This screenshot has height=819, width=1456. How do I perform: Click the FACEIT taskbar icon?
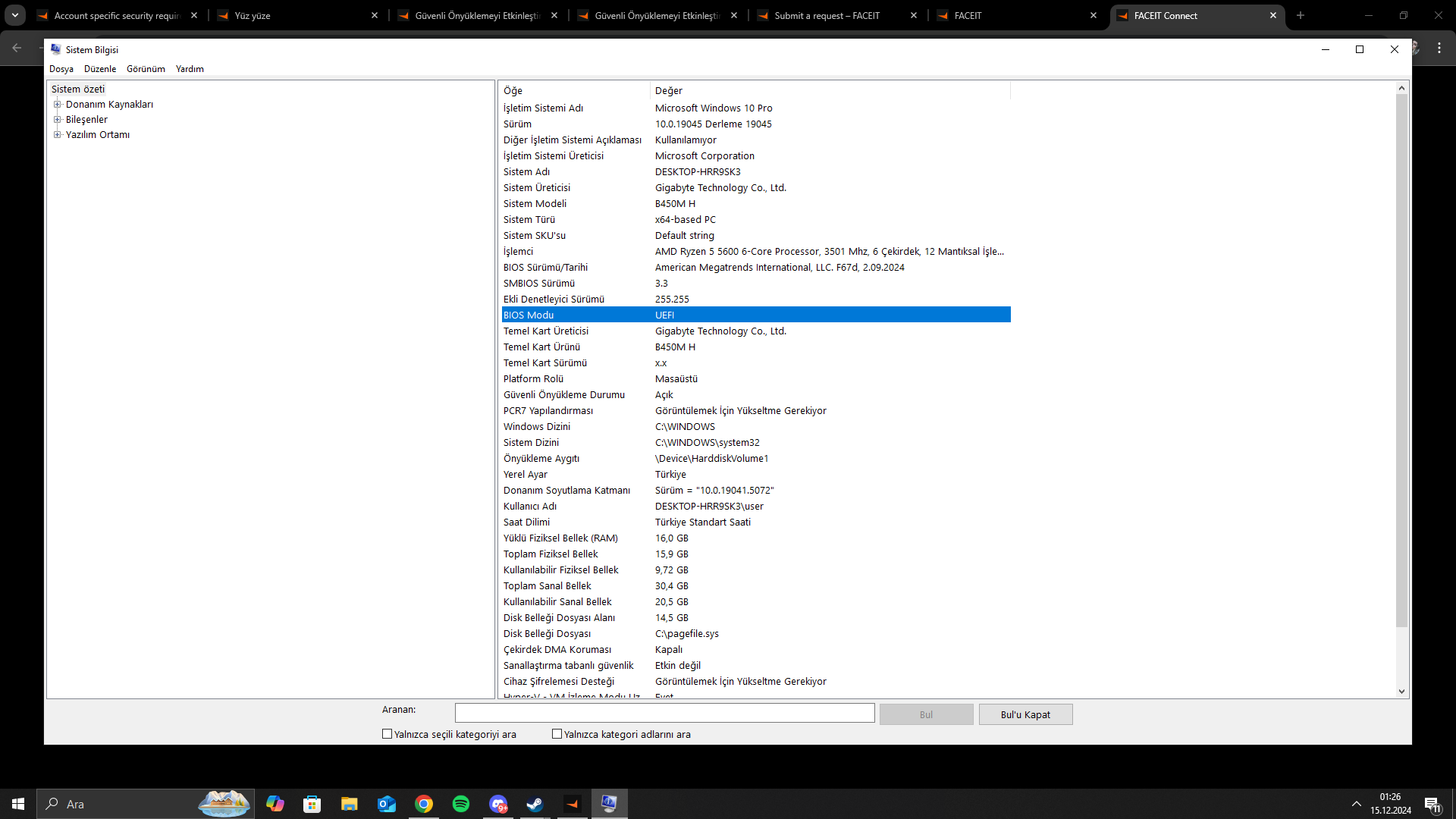pyautogui.click(x=573, y=804)
